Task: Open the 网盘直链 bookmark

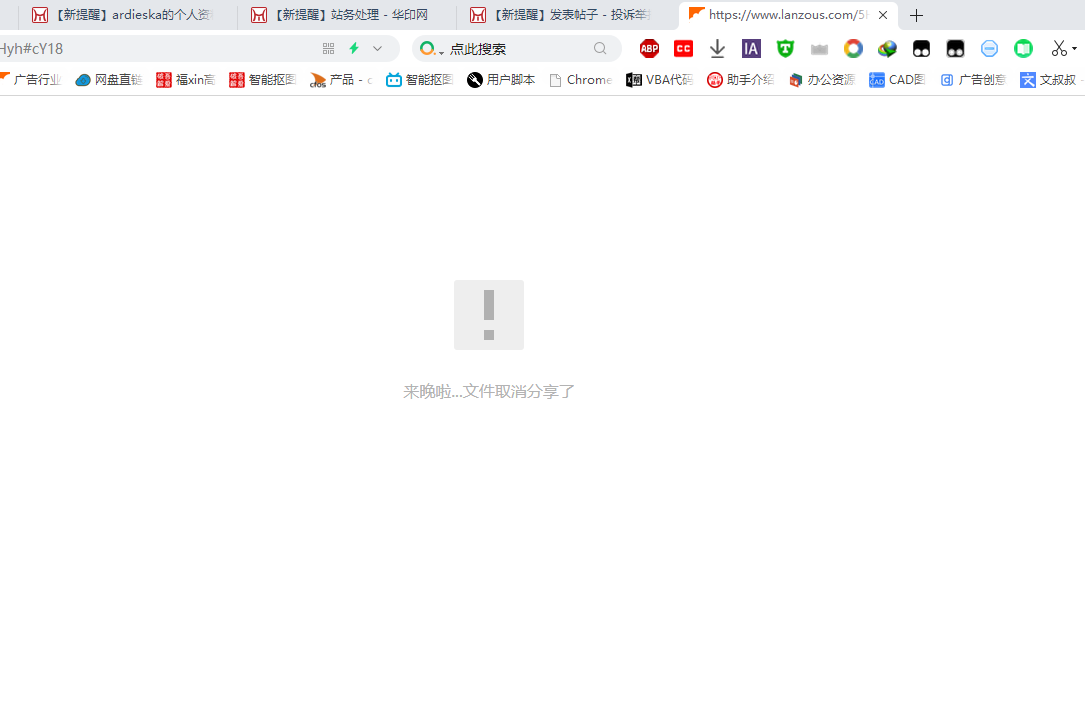Action: point(109,80)
